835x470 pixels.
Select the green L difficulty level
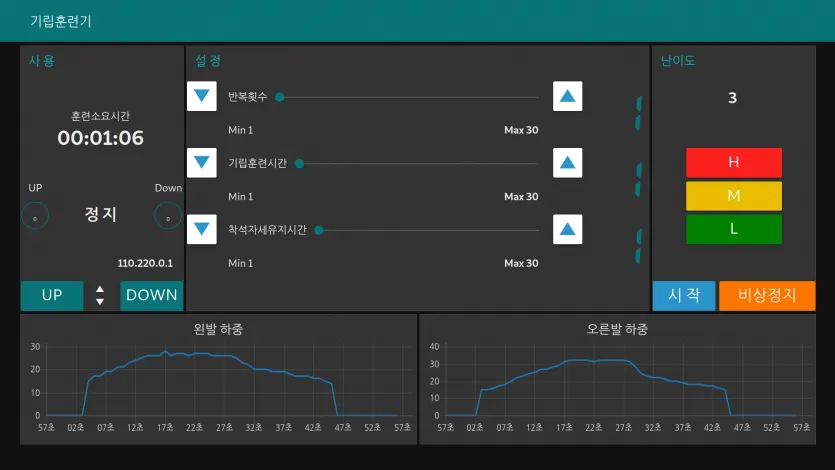click(x=733, y=229)
